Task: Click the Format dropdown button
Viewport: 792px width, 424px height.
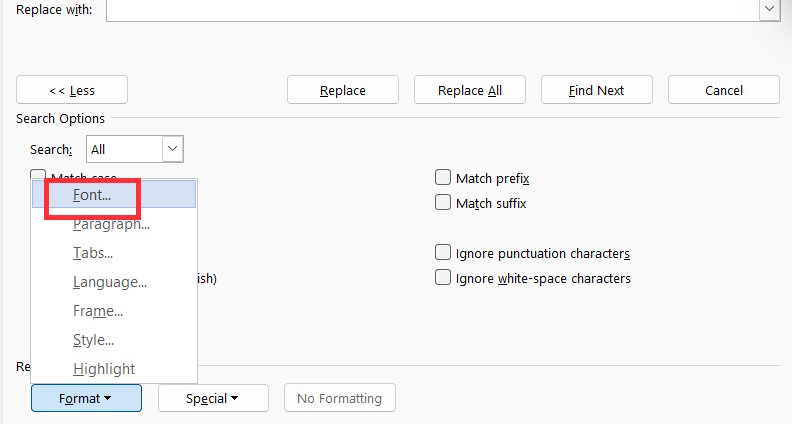Action: (x=86, y=398)
